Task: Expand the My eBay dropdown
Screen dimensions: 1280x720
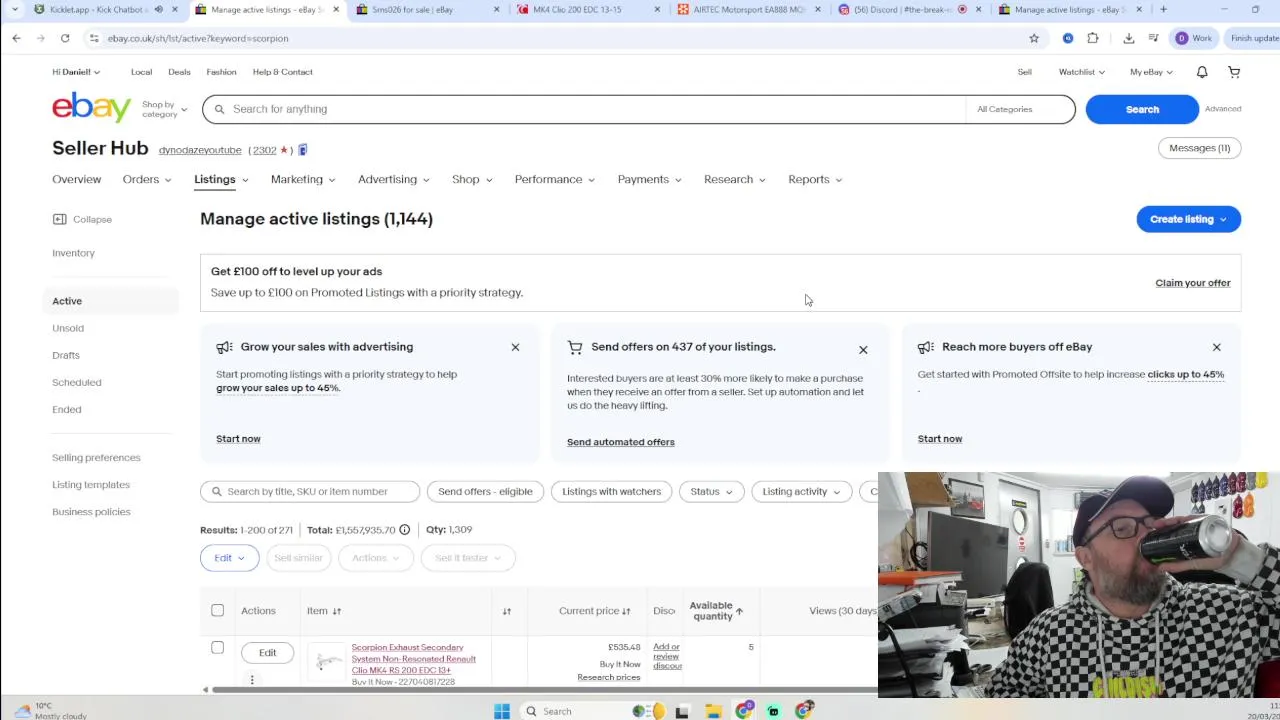Action: pyautogui.click(x=1151, y=72)
